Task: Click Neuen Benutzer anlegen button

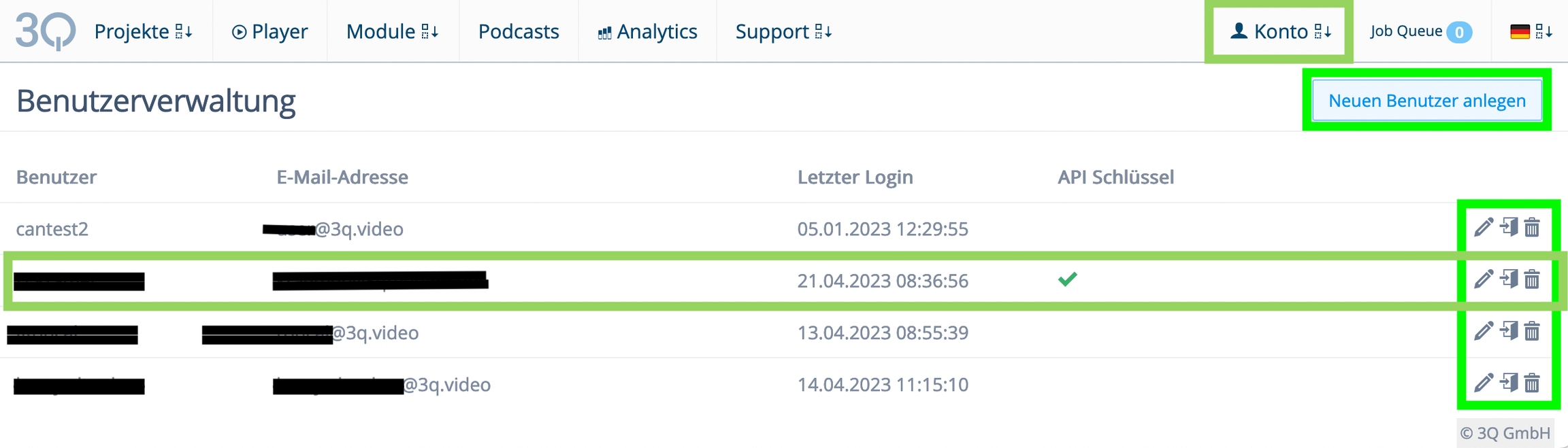Action: click(x=1426, y=101)
